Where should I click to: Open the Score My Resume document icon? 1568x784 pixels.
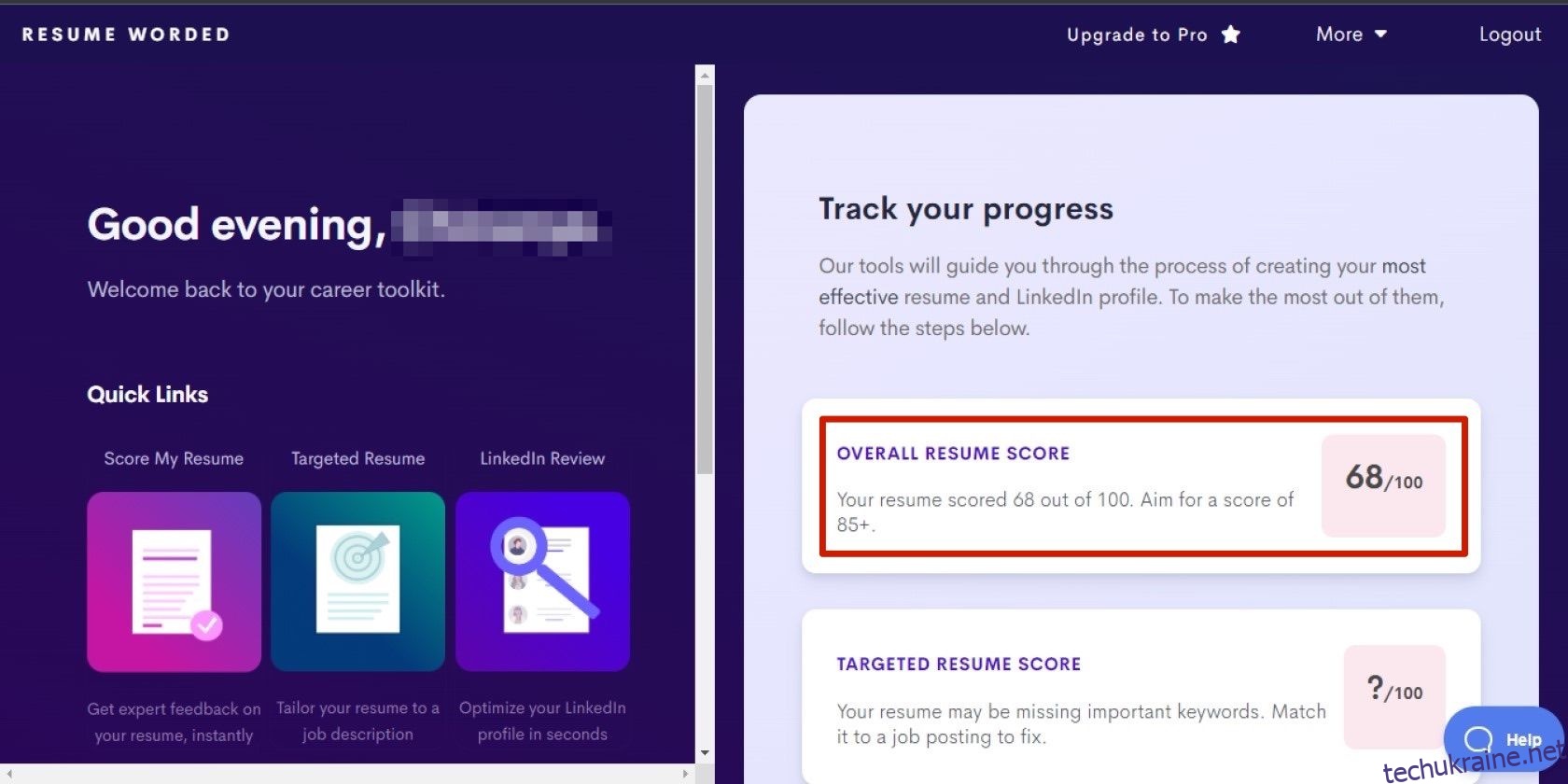click(x=174, y=581)
